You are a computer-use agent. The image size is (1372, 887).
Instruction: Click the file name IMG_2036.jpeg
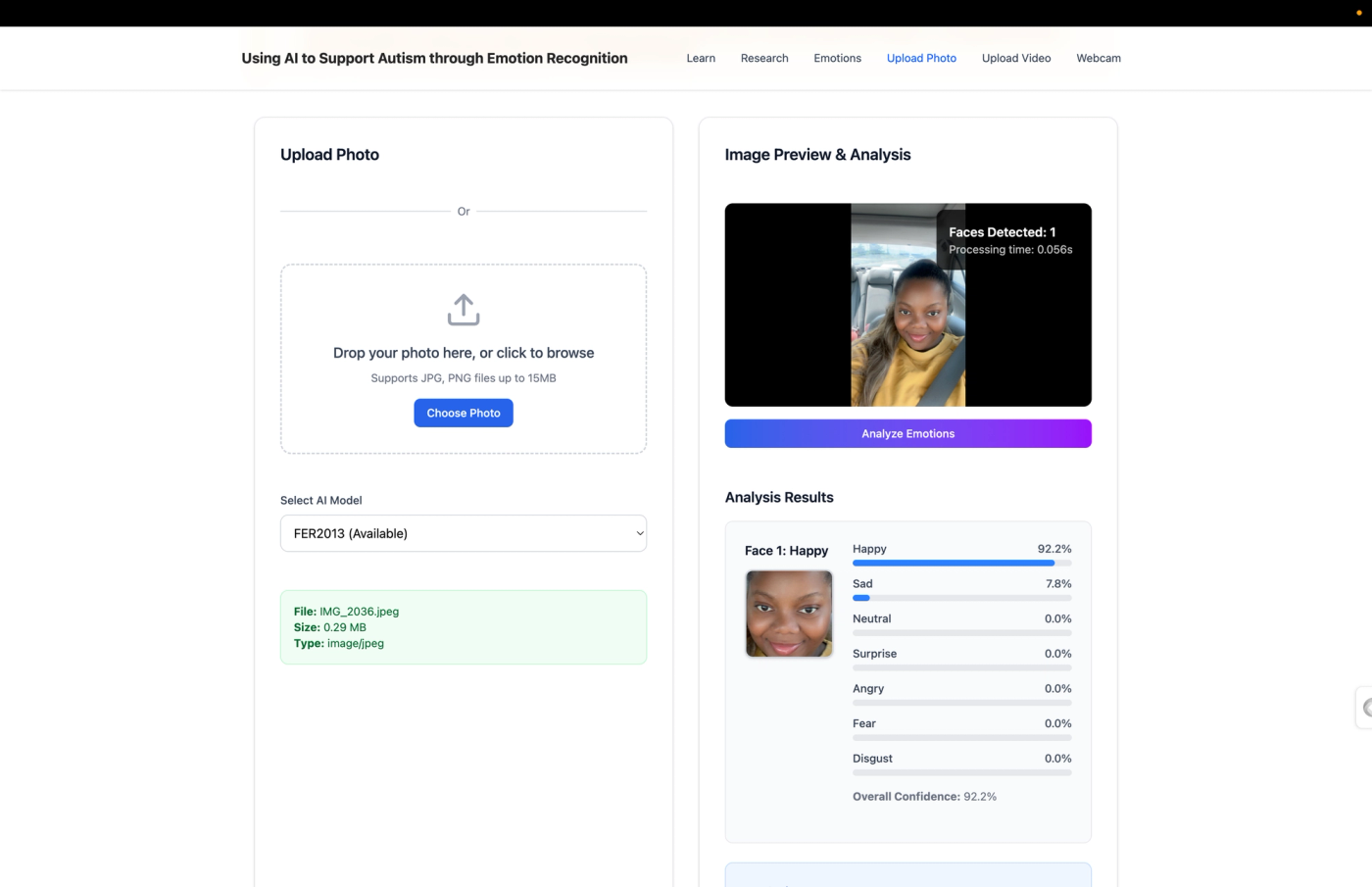(x=359, y=612)
